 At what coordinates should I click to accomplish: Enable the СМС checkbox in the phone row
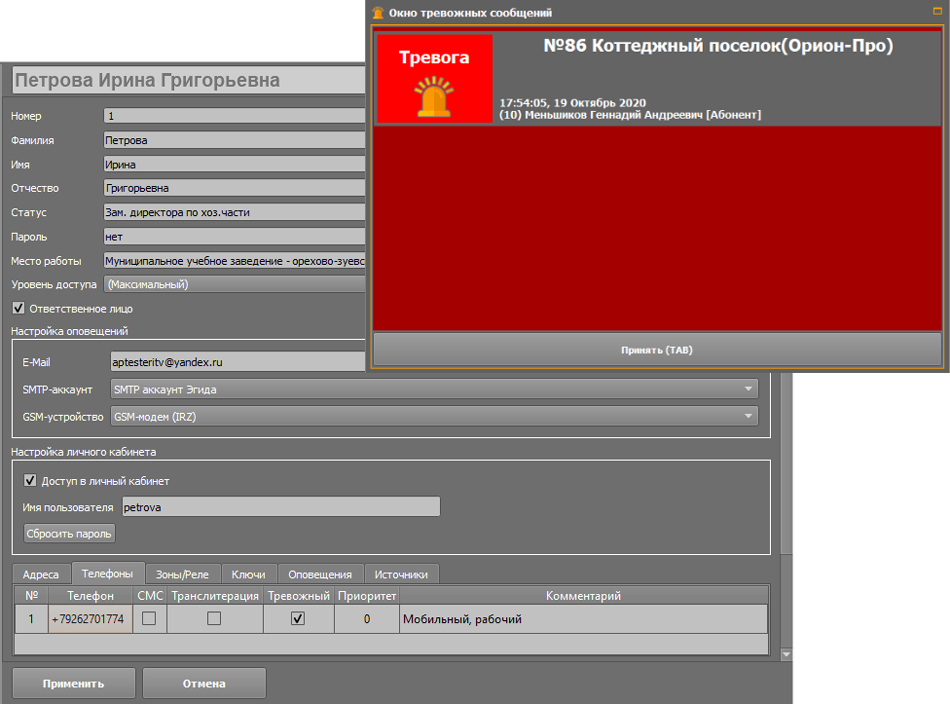pyautogui.click(x=149, y=619)
